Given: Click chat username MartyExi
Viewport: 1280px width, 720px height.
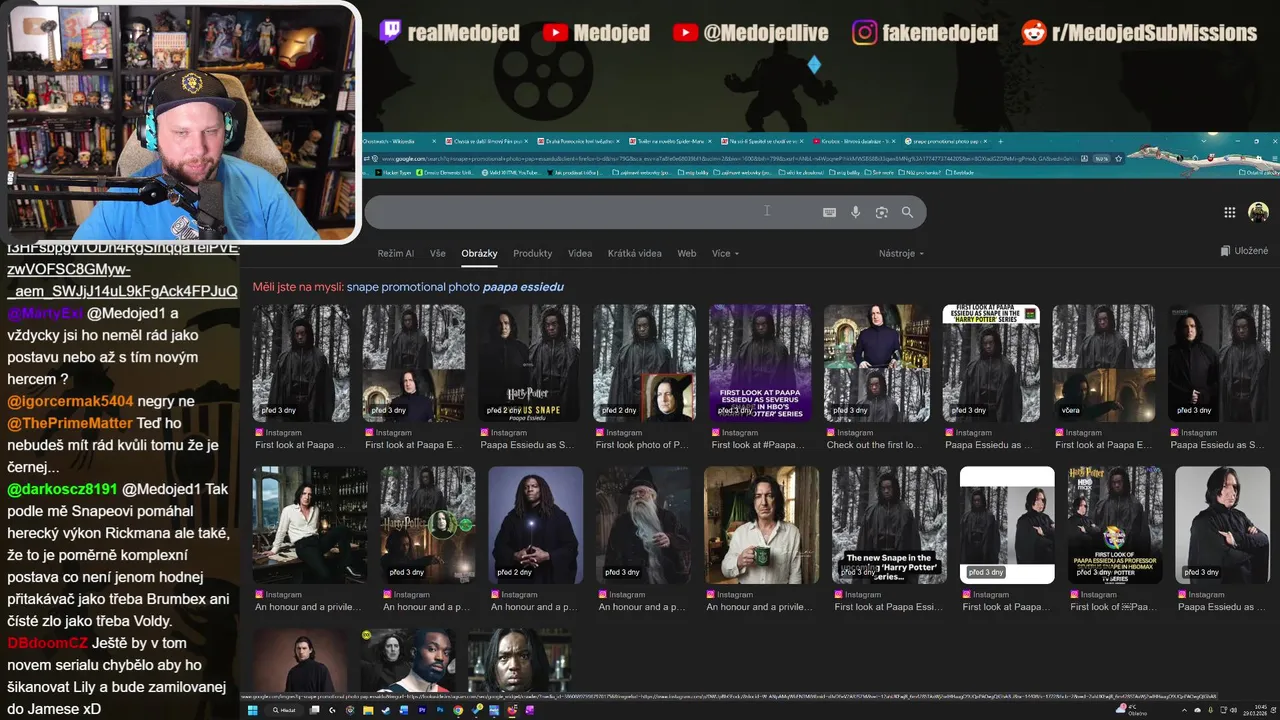Looking at the screenshot, I should (45, 313).
